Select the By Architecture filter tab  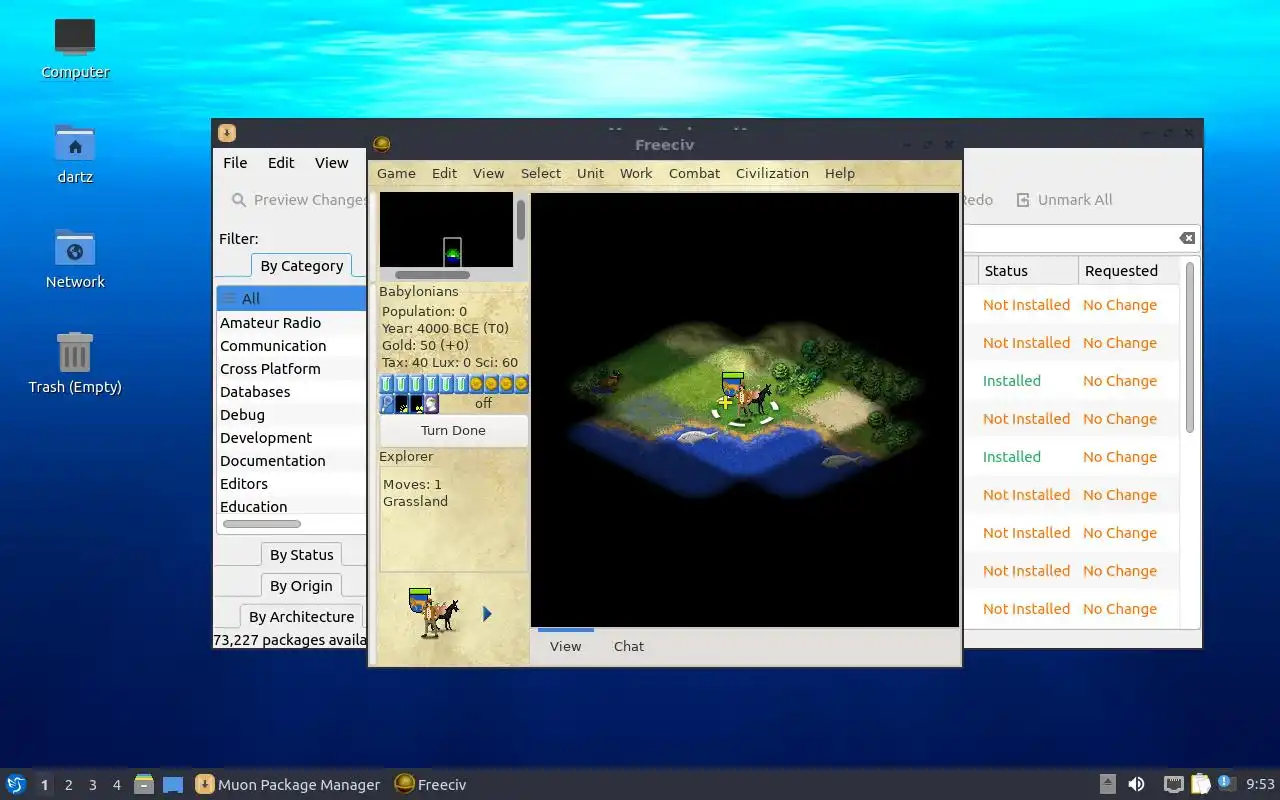point(301,617)
